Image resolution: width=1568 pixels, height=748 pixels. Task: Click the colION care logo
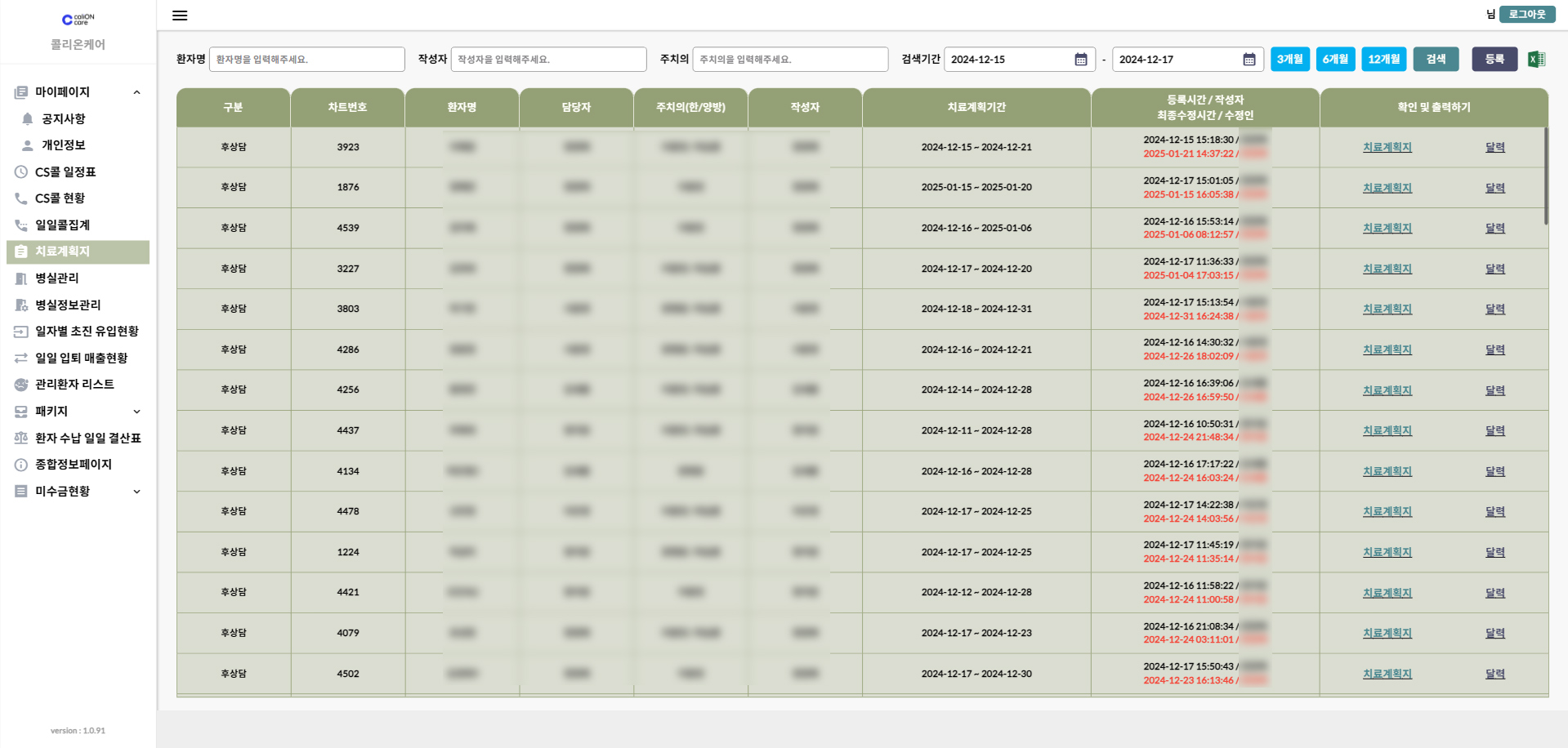(78, 19)
